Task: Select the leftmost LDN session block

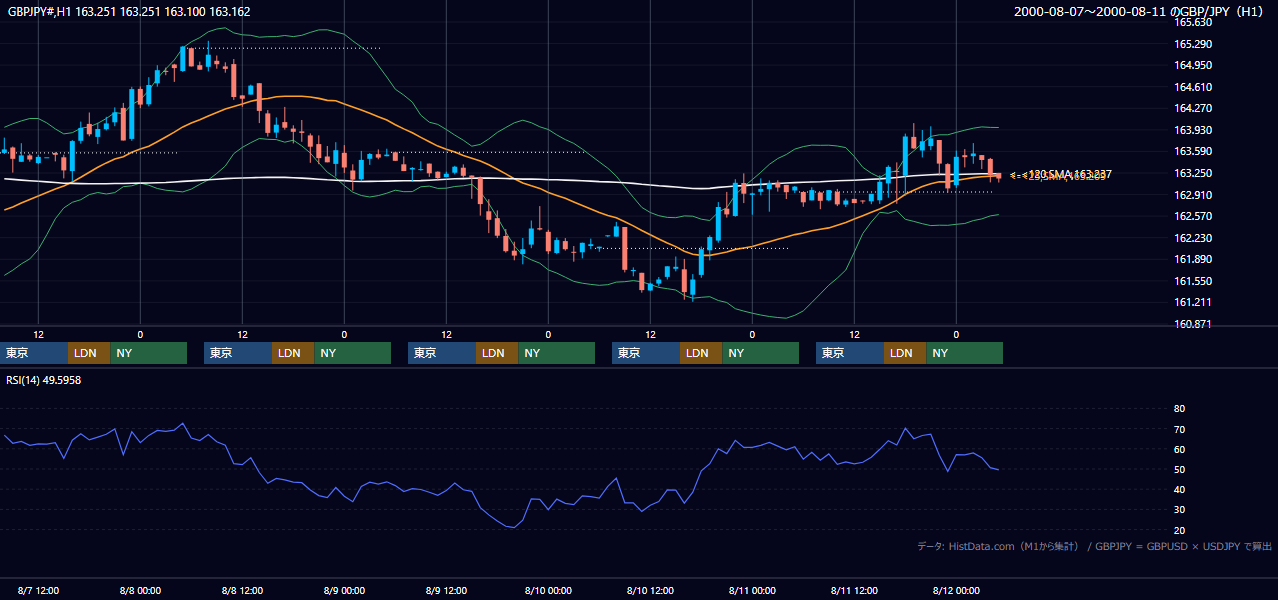Action: coord(89,353)
